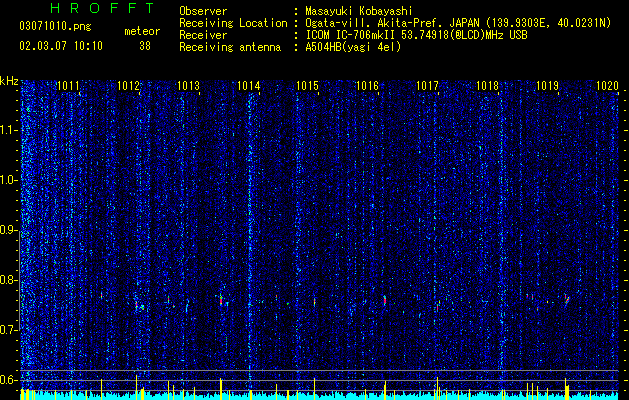Click the Receiving Location label
The width and height of the screenshot is (629, 400).
[x=233, y=23]
